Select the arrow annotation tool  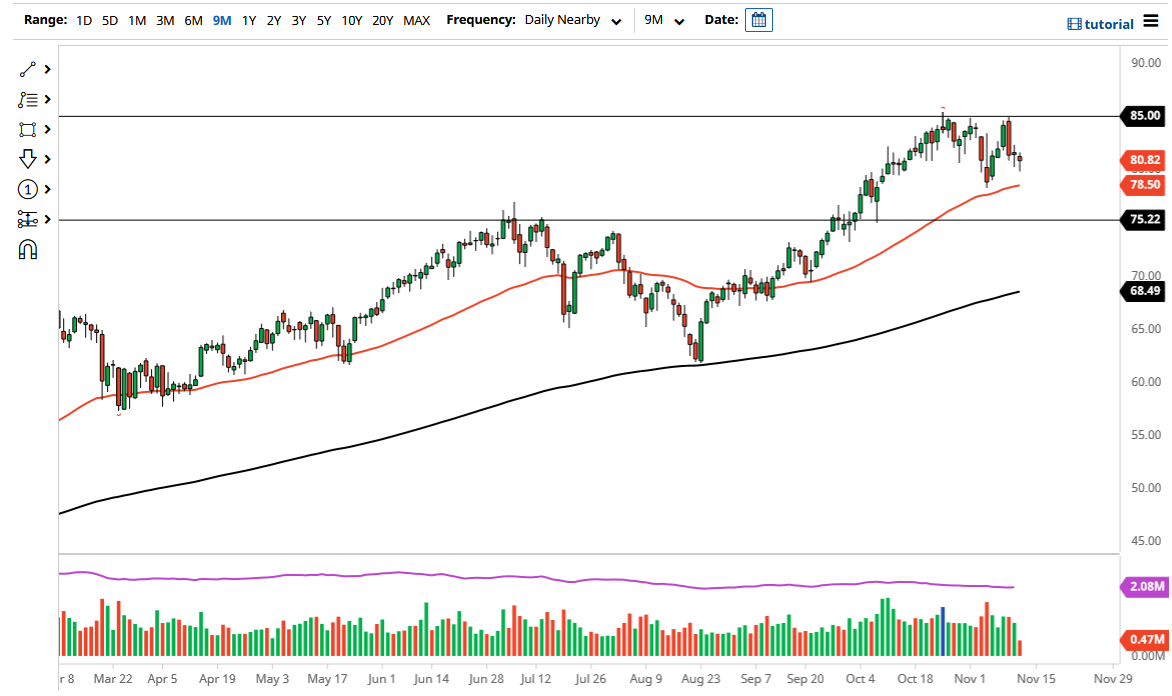click(x=28, y=159)
